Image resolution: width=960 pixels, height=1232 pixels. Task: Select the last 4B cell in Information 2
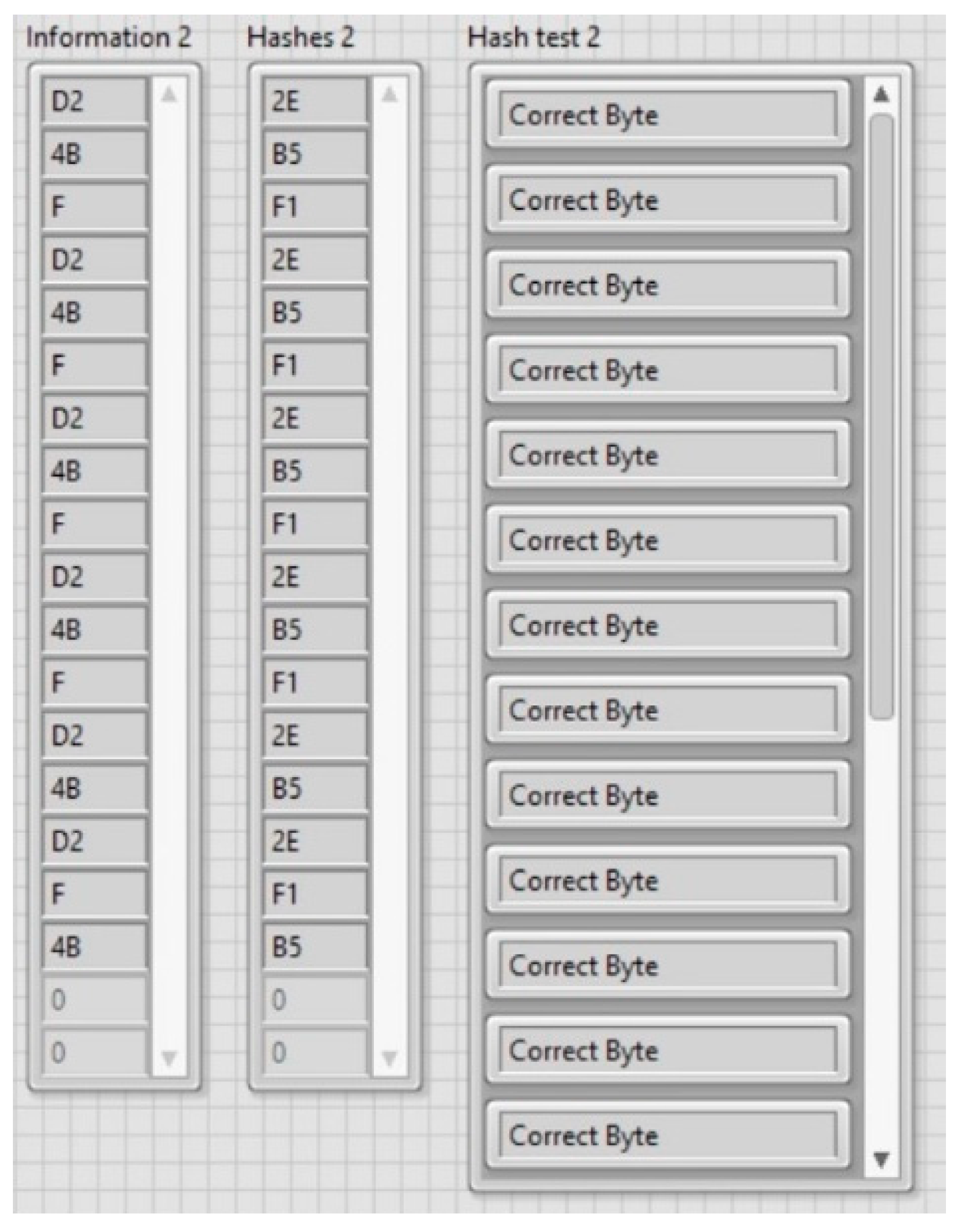pos(94,946)
